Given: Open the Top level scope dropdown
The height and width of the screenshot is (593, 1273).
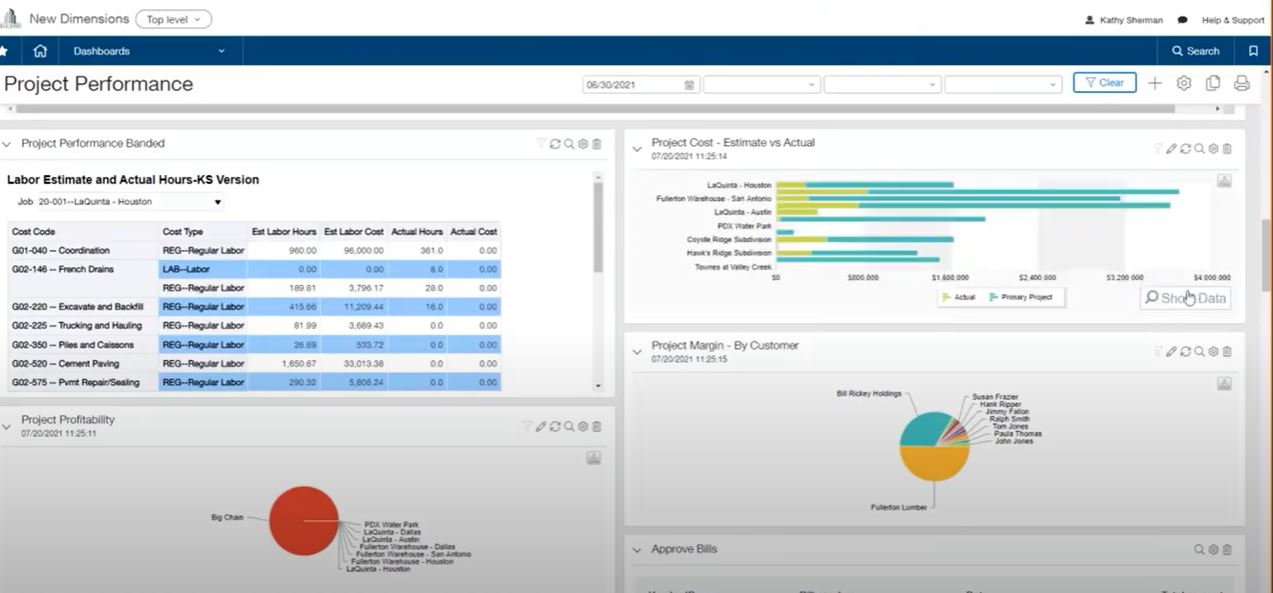Looking at the screenshot, I should tap(173, 18).
